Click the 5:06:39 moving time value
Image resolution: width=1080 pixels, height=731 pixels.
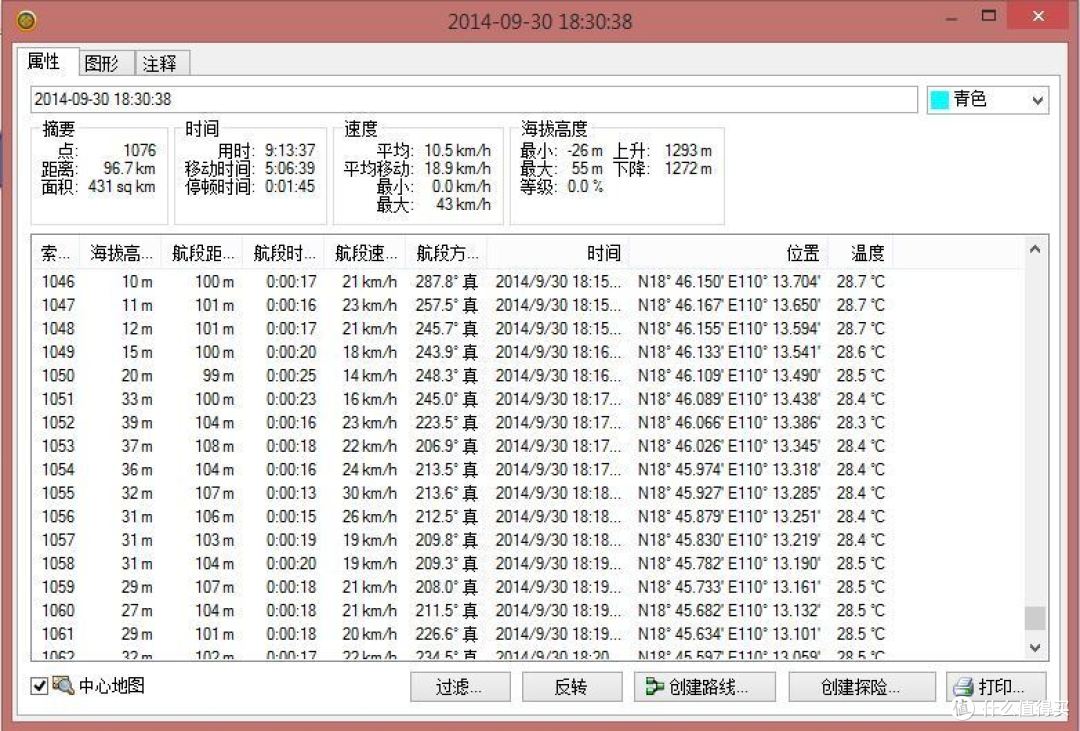290,168
